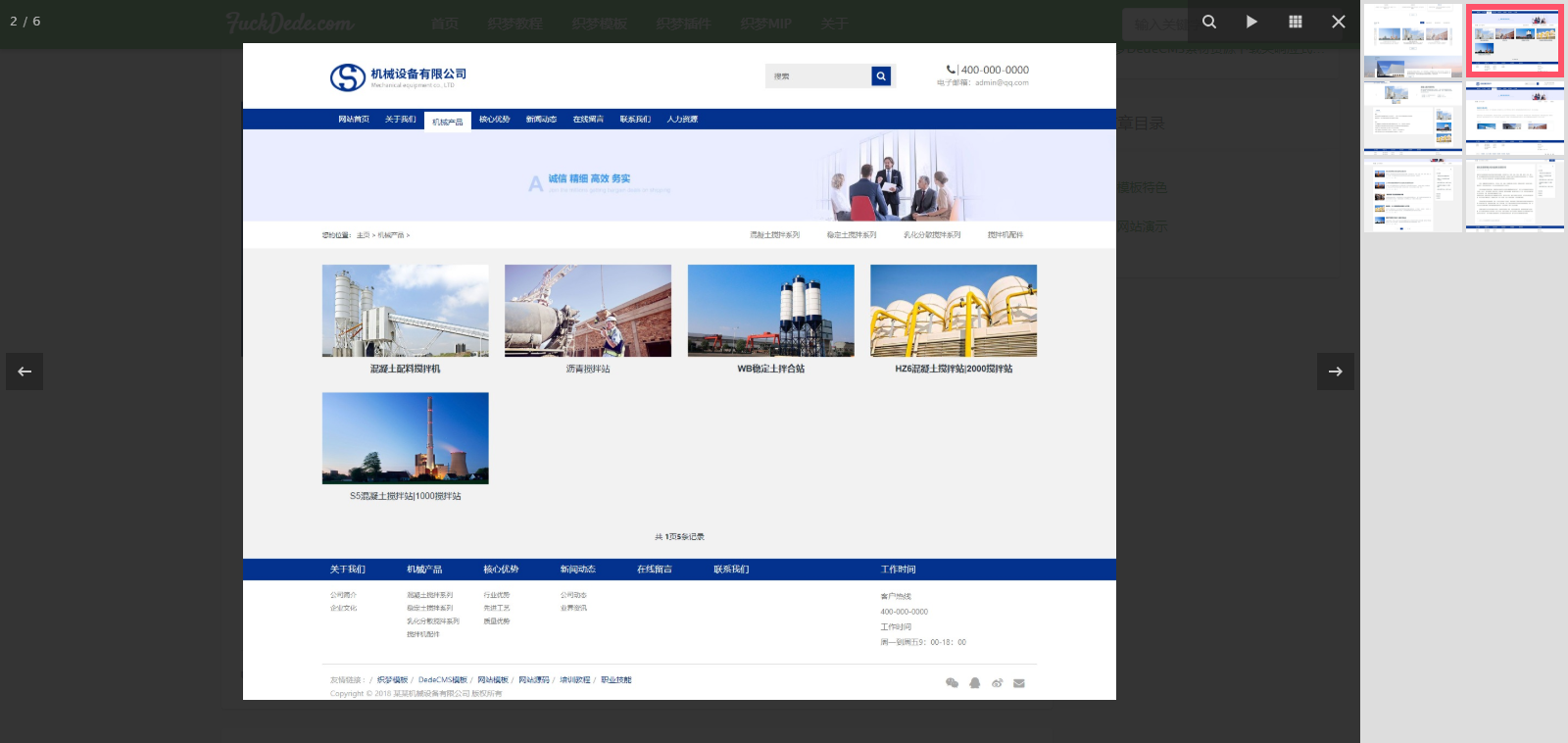Open the 首页 menu item
Viewport: 1568px width, 743px height.
coord(444,24)
